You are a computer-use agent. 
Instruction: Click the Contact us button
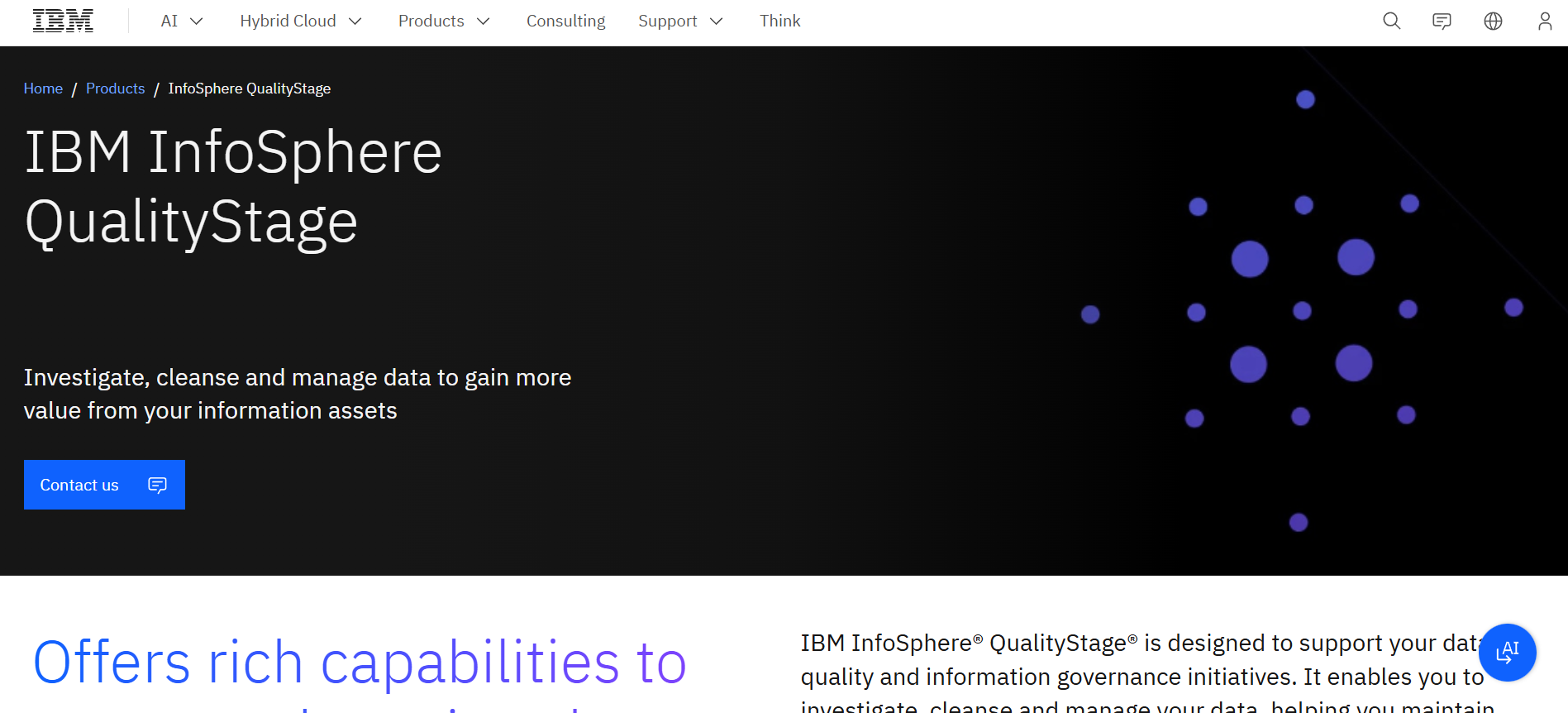coord(104,485)
